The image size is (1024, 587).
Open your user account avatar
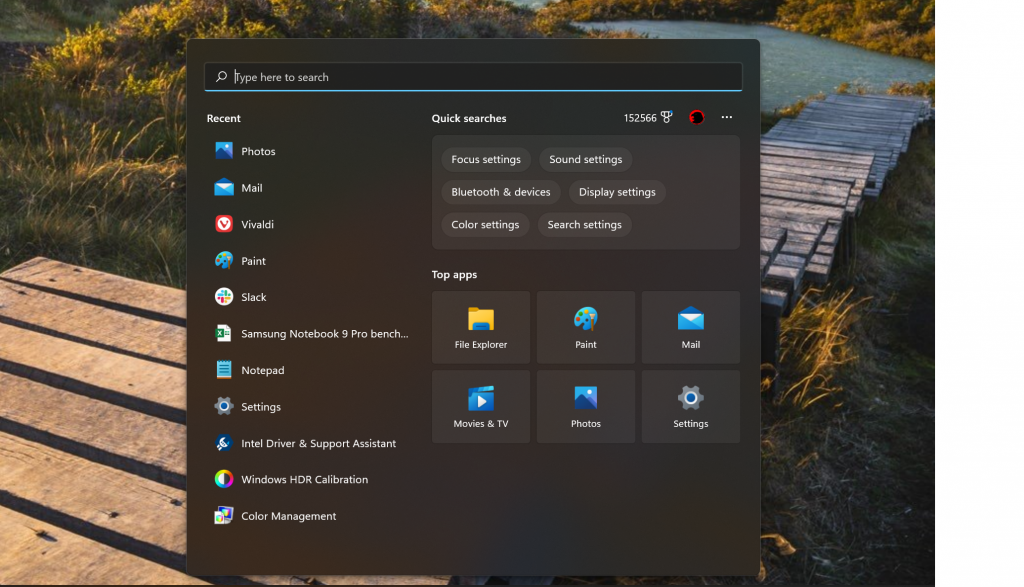(696, 117)
